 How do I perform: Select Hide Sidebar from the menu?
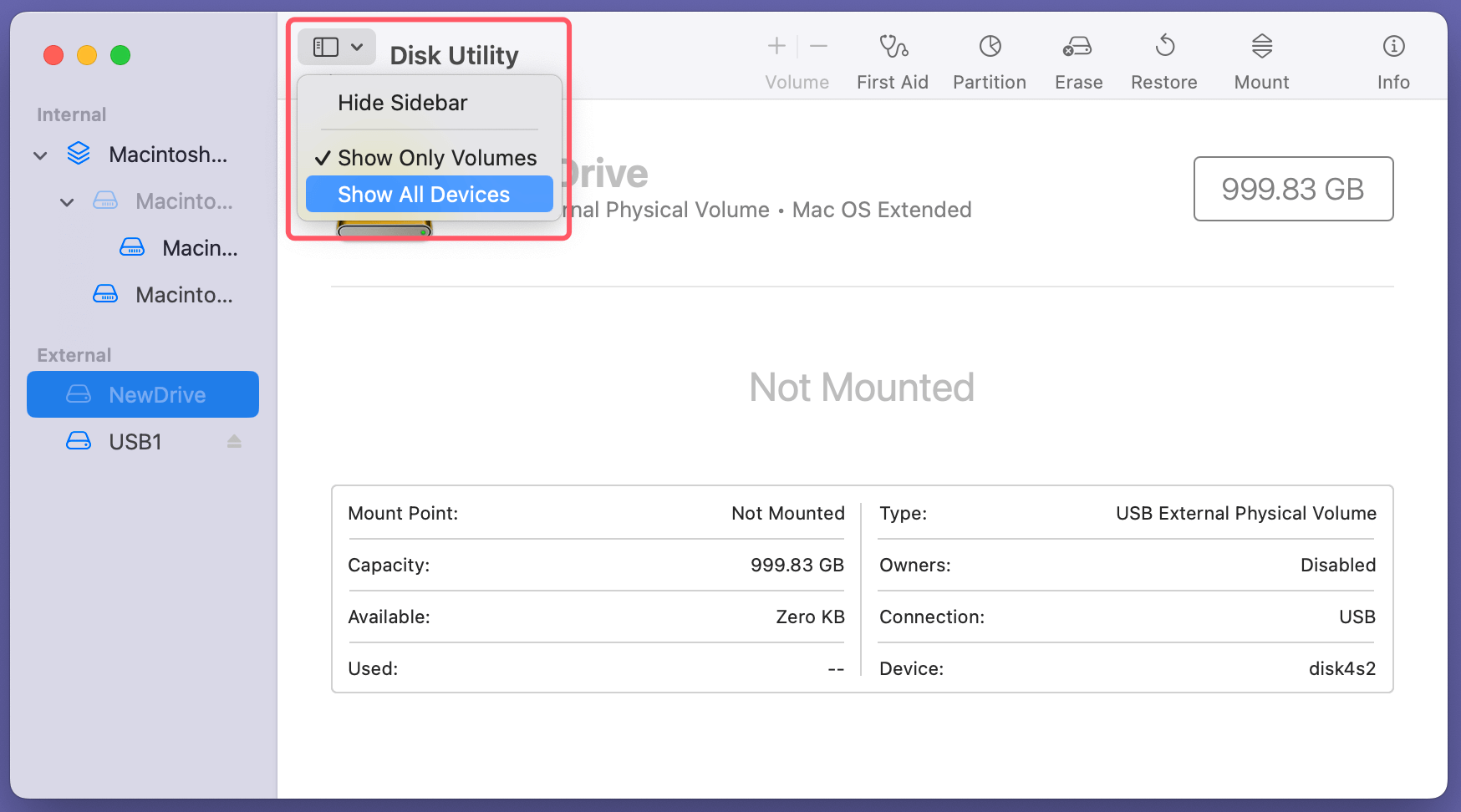coord(402,102)
